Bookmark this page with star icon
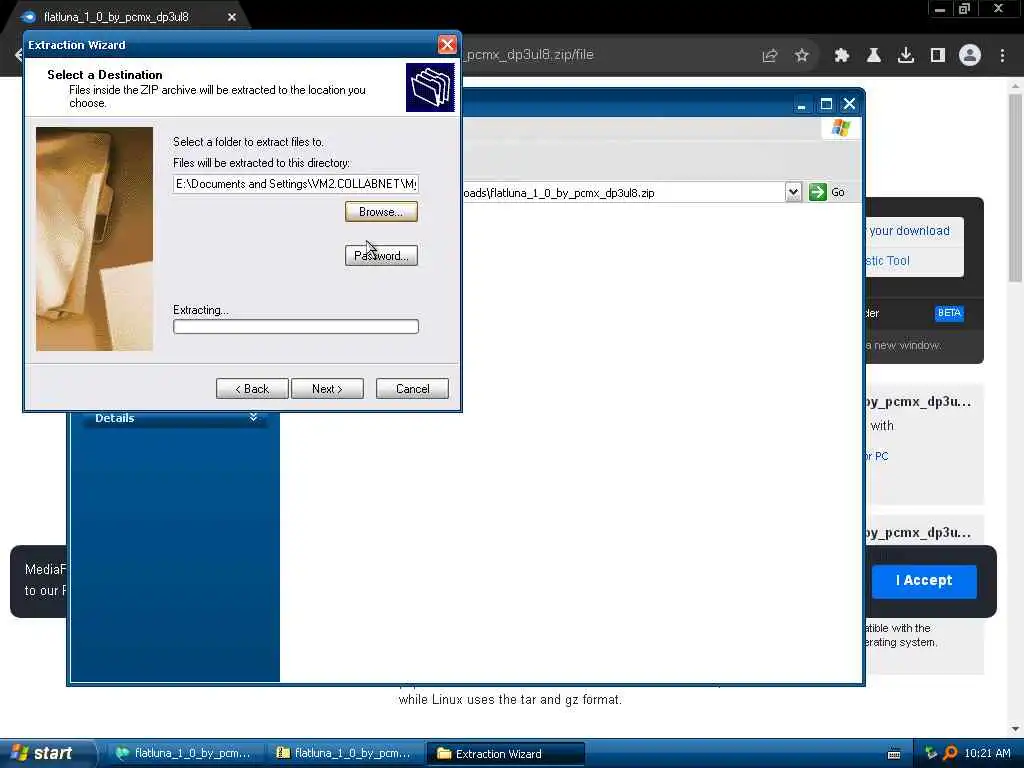 (802, 56)
